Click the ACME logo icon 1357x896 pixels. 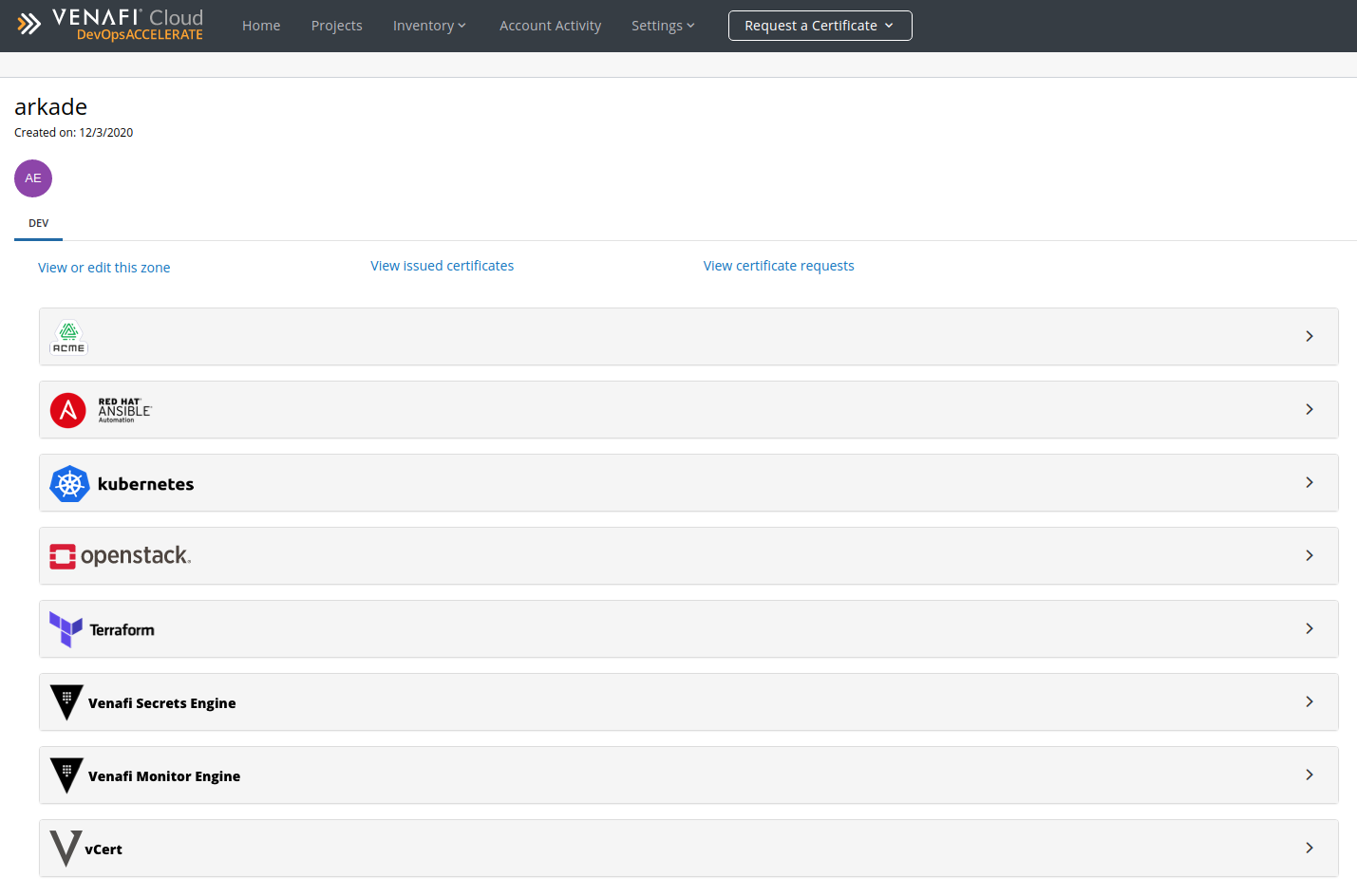tap(68, 337)
